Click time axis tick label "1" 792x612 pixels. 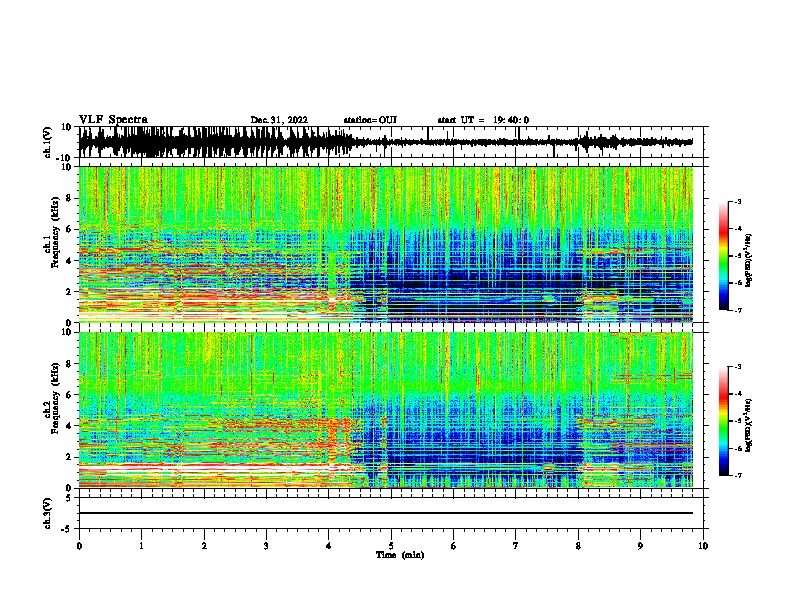pos(141,546)
